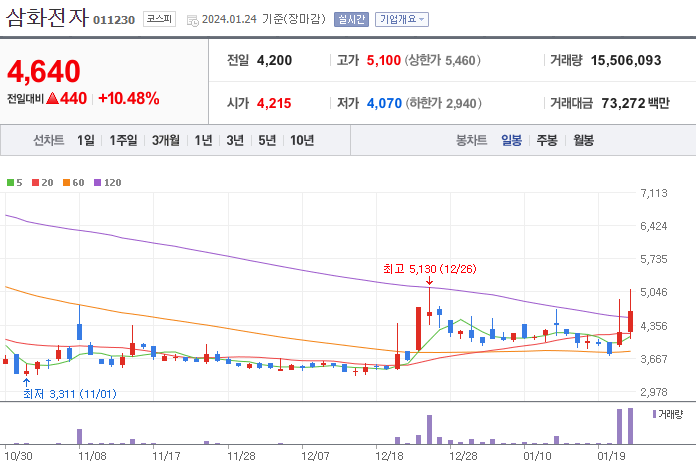
Task: Click the orange 60-day moving average swatch
Action: pyautogui.click(x=67, y=182)
